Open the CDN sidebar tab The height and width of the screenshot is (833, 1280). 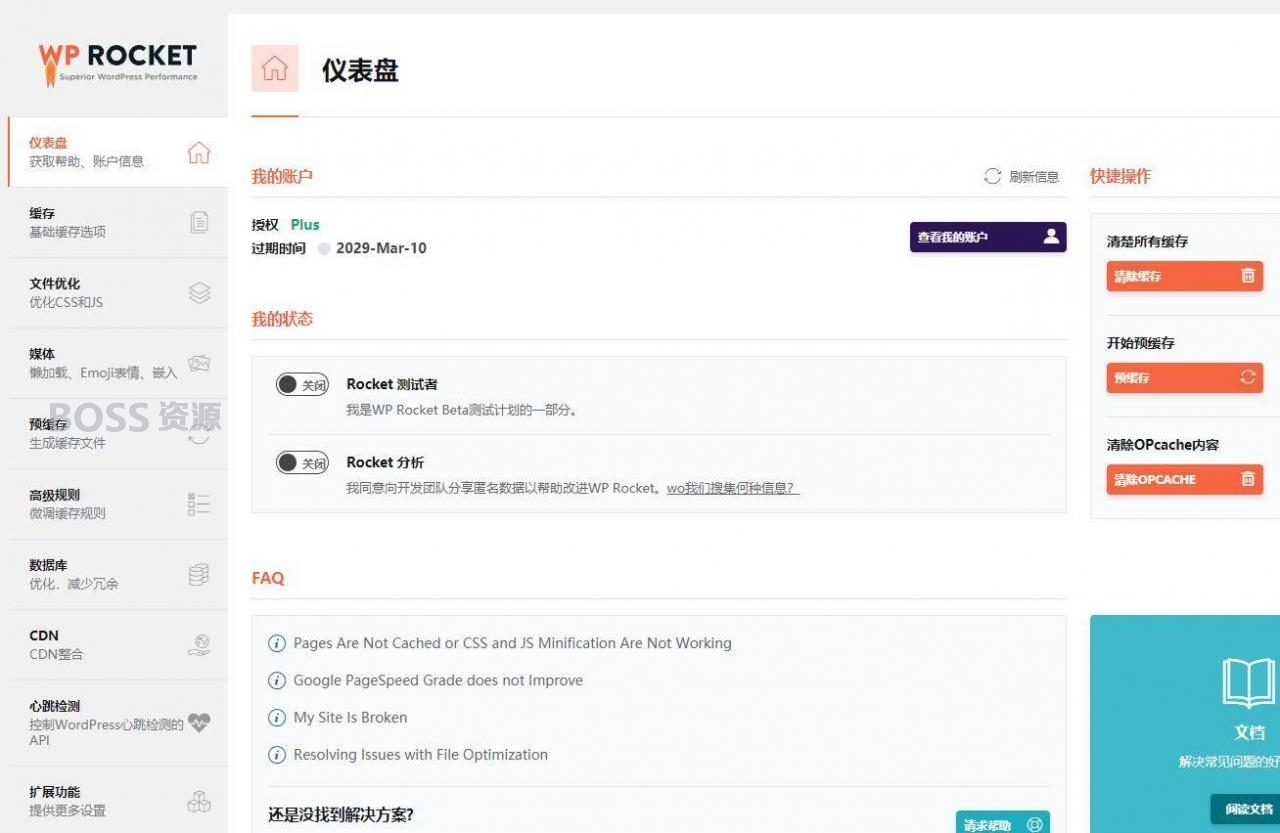point(118,645)
